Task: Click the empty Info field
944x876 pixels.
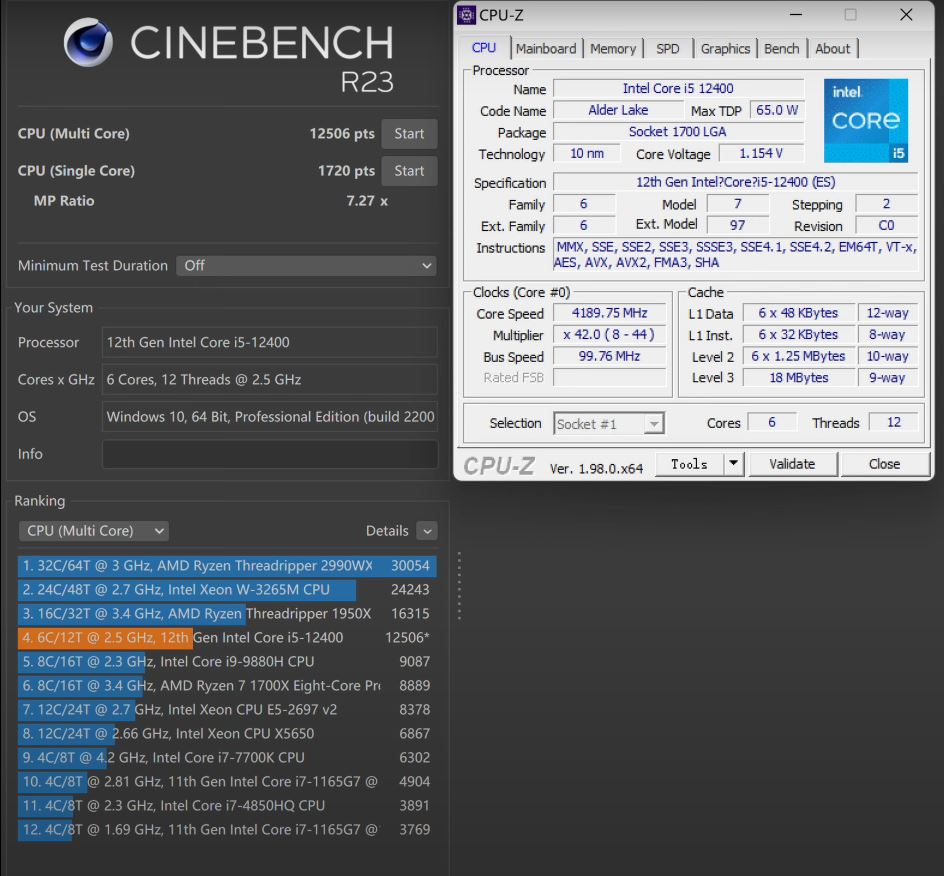Action: click(x=269, y=454)
